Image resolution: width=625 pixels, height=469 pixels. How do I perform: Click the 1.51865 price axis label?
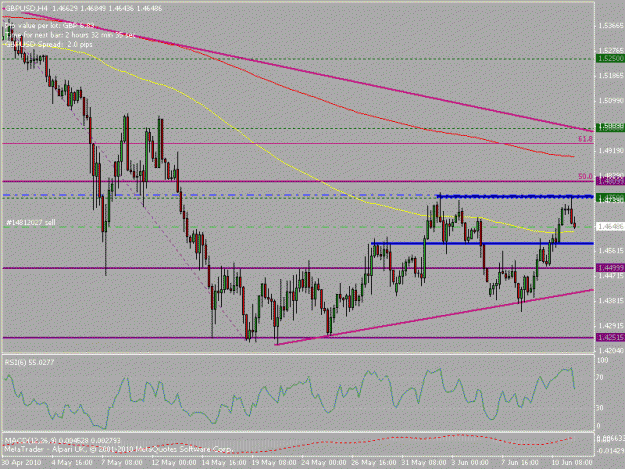pos(610,76)
